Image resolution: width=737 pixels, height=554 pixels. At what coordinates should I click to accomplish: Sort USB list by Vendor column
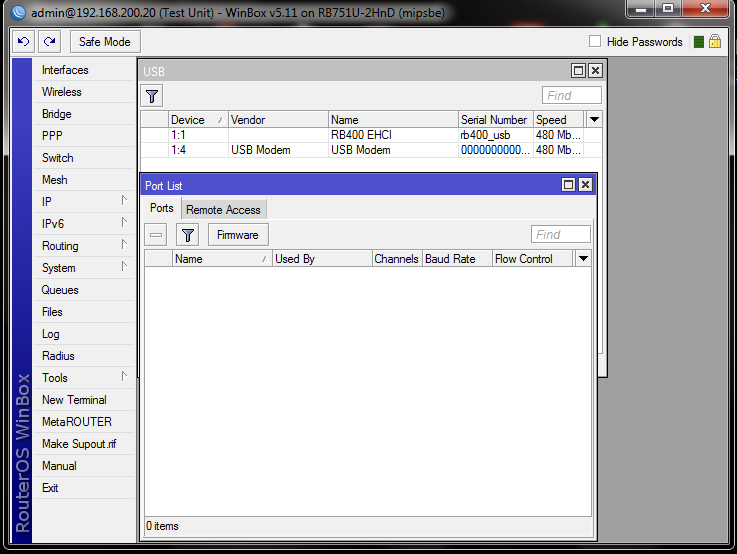(278, 120)
